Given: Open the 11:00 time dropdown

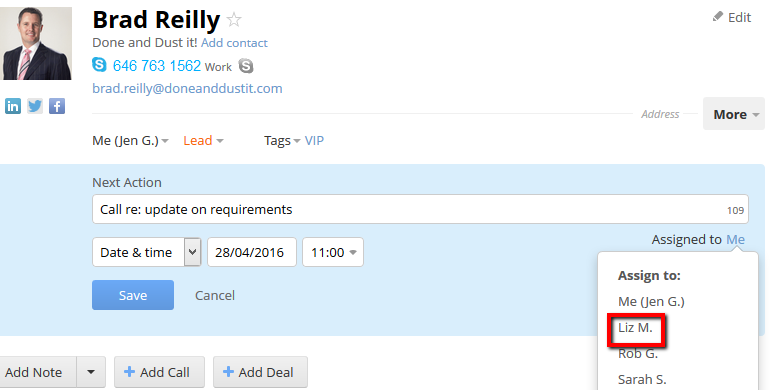Looking at the screenshot, I should (x=333, y=252).
